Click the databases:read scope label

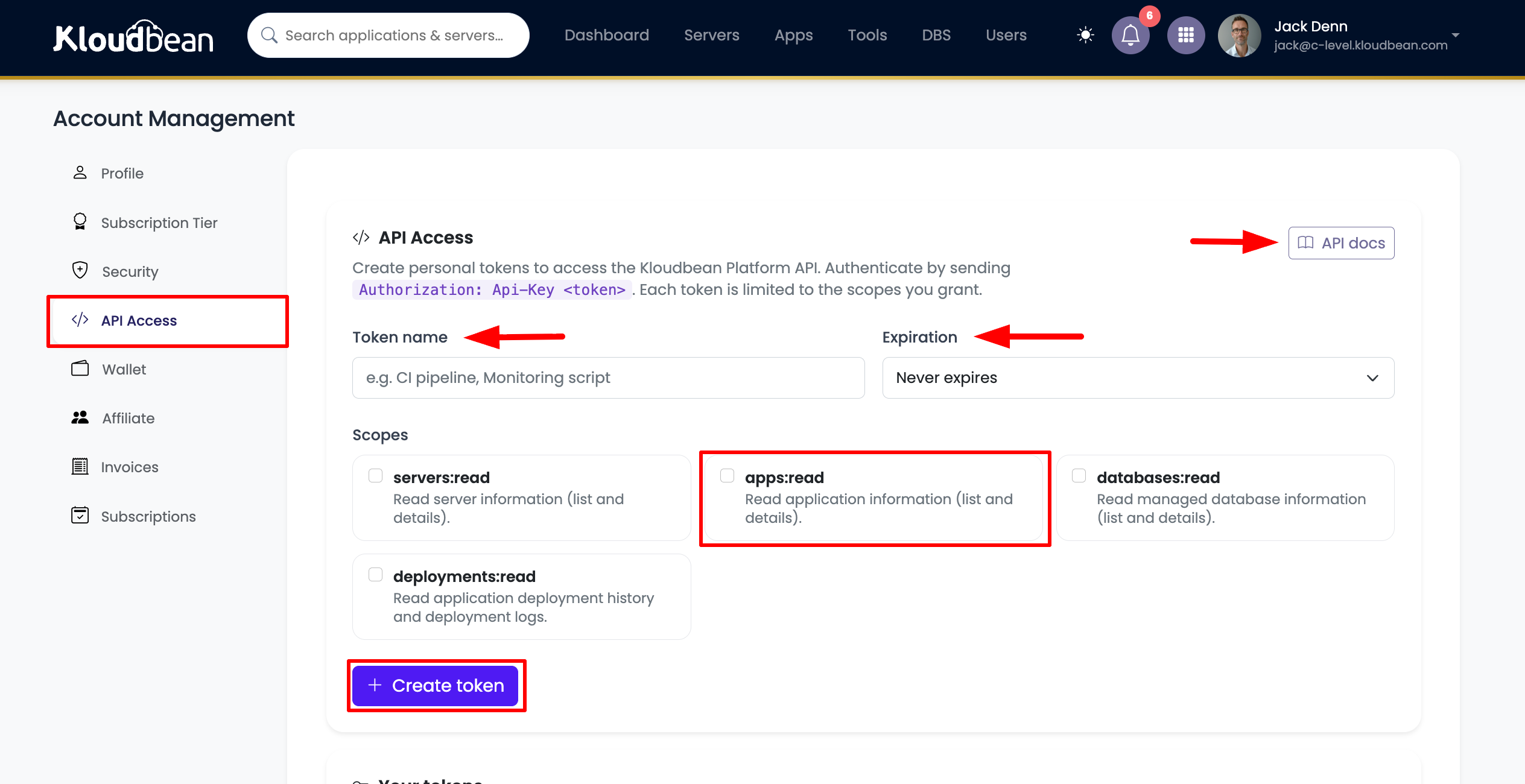point(1158,478)
